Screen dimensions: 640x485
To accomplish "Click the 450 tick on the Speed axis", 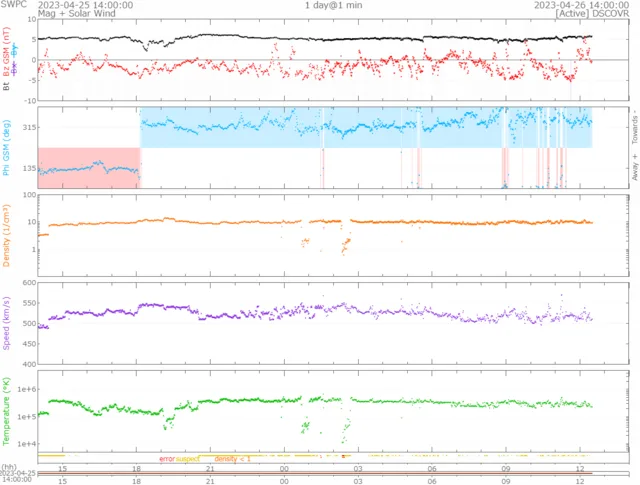I will click(x=30, y=344).
